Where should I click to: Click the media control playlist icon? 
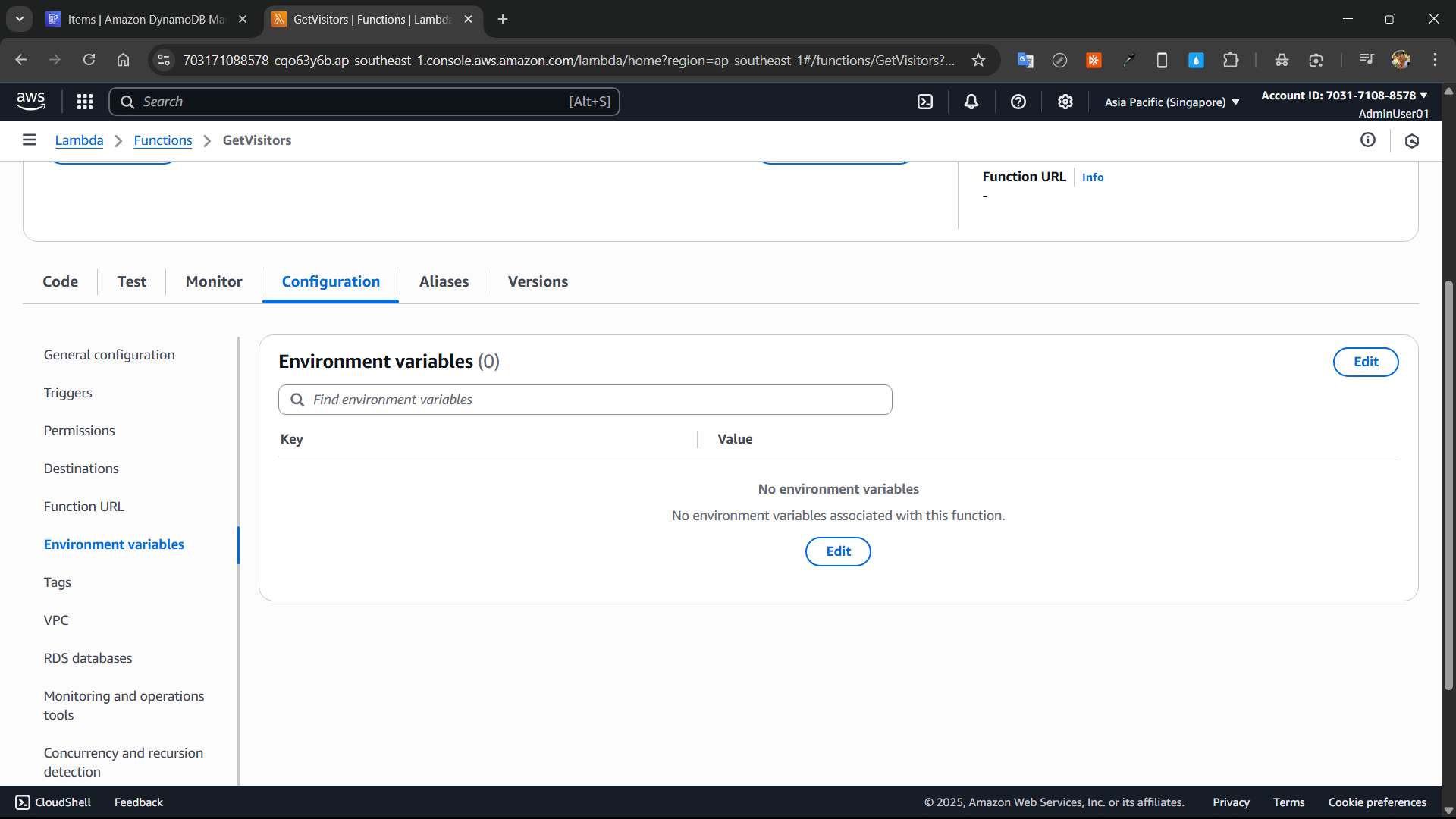coord(1367,60)
